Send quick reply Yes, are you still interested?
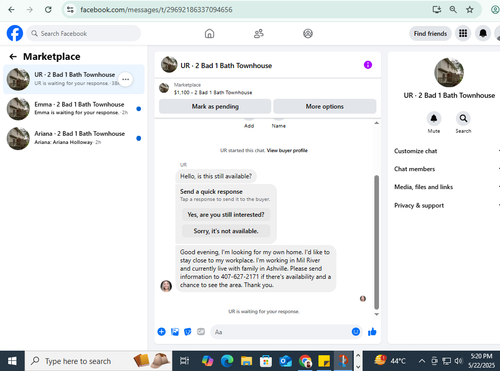This screenshot has width=500, height=371. [226, 215]
